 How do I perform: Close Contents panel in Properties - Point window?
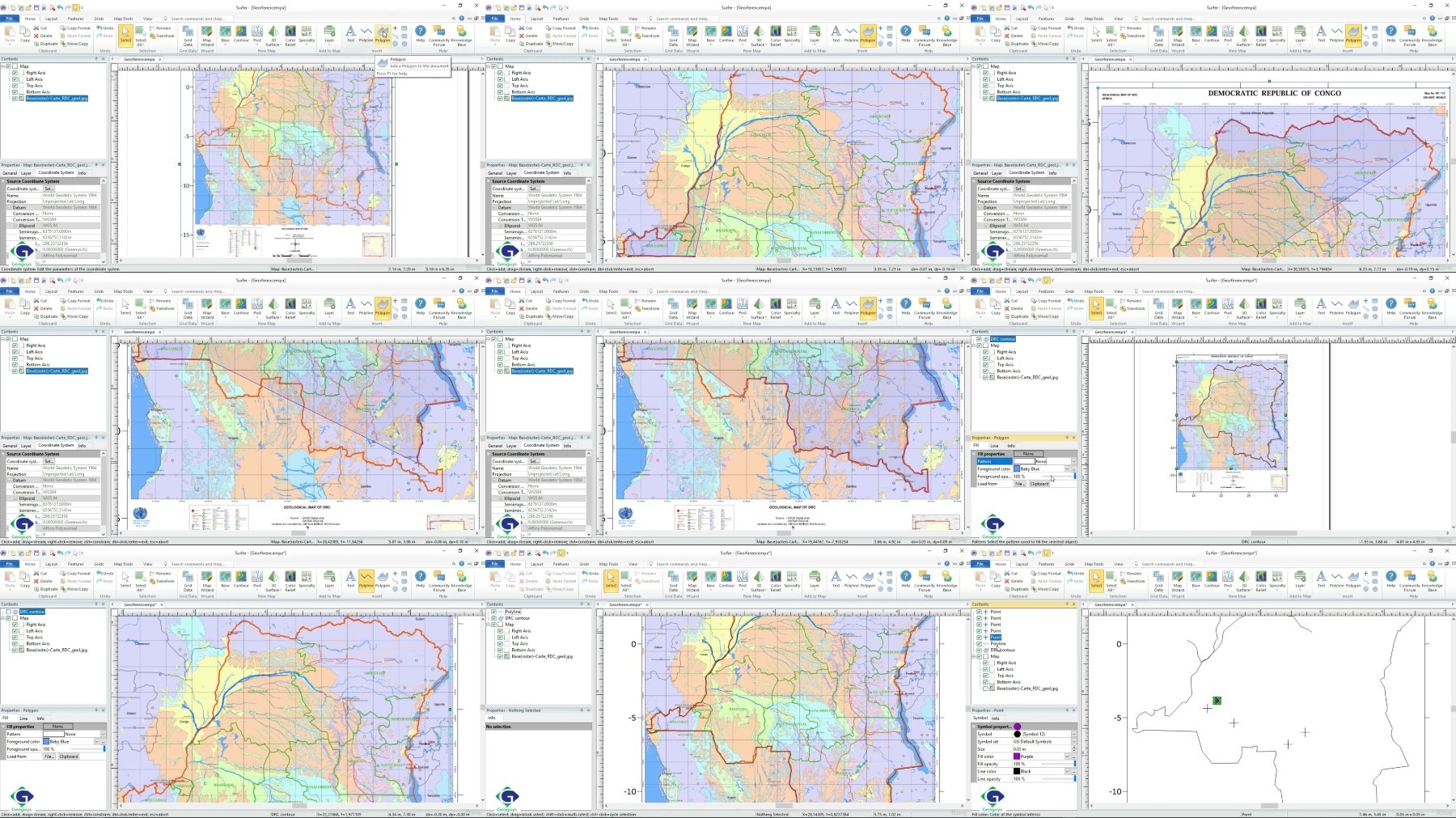coord(1074,604)
